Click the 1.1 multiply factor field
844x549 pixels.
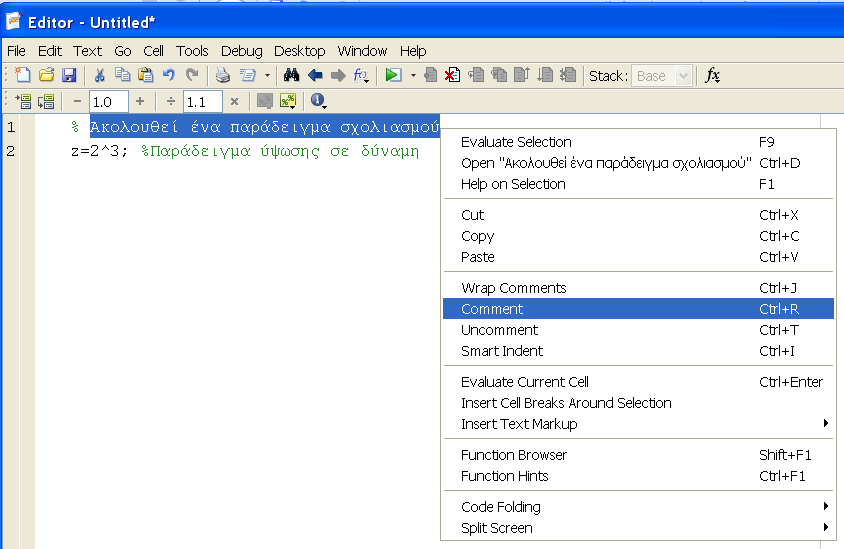pyautogui.click(x=203, y=102)
